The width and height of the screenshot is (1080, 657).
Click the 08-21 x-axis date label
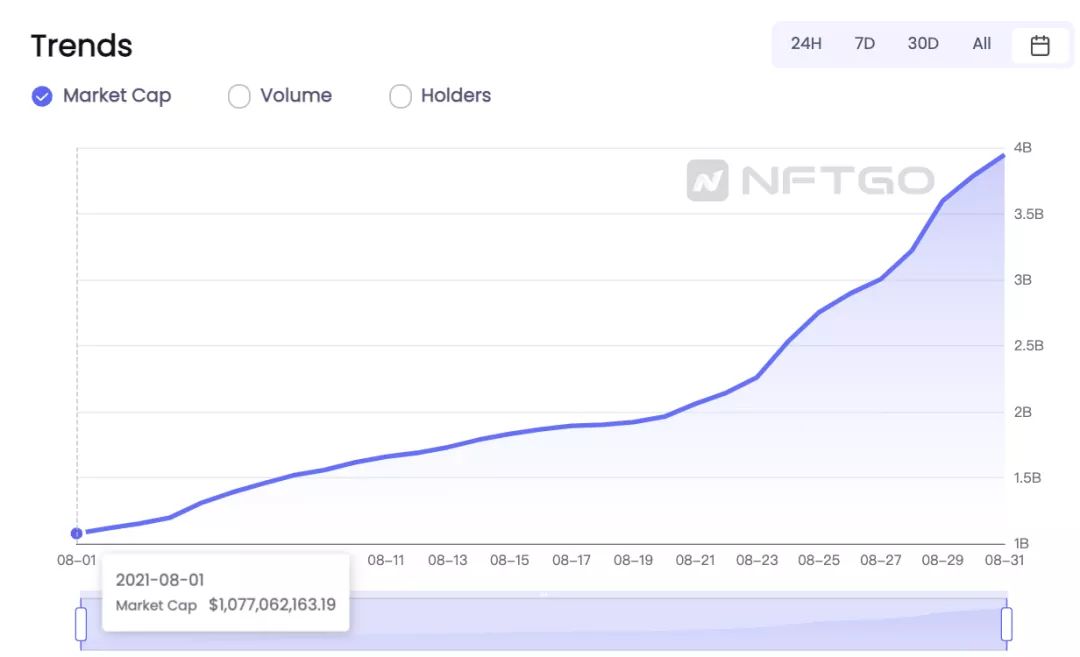(x=695, y=561)
